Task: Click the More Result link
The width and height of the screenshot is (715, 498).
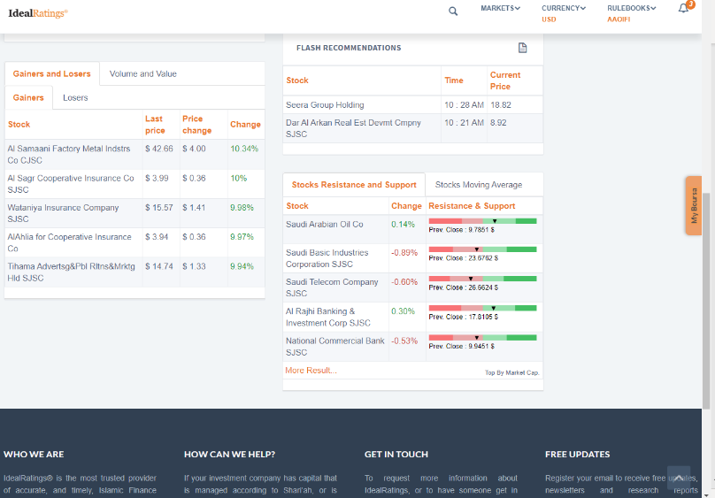Action: 311,370
